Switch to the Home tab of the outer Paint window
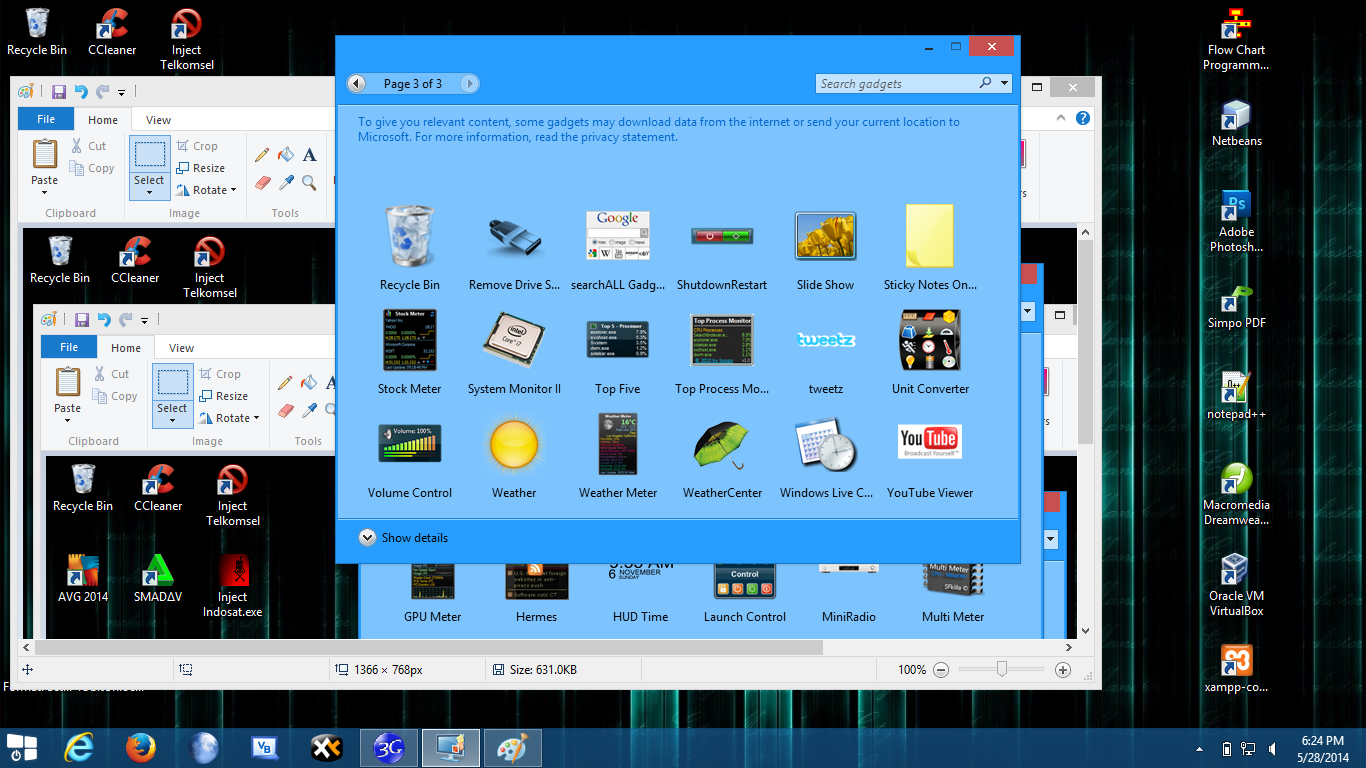This screenshot has height=768, width=1366. point(103,120)
